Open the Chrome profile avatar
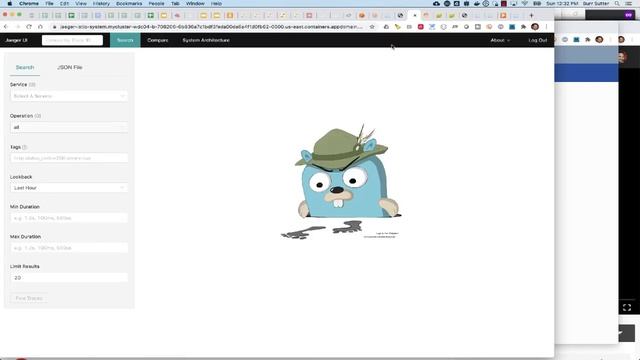Image resolution: width=640 pixels, height=360 pixels. [x=535, y=27]
